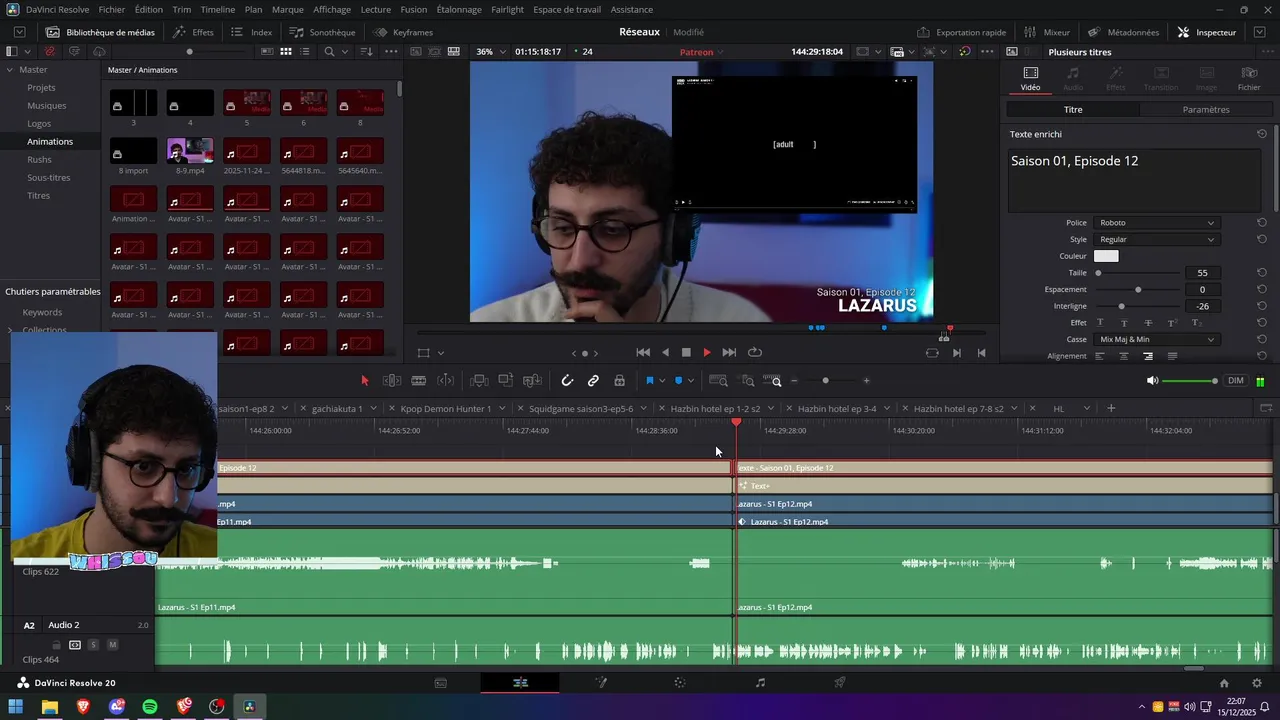This screenshot has height=720, width=1280.
Task: Open media pool sort options
Action: [x=366, y=51]
